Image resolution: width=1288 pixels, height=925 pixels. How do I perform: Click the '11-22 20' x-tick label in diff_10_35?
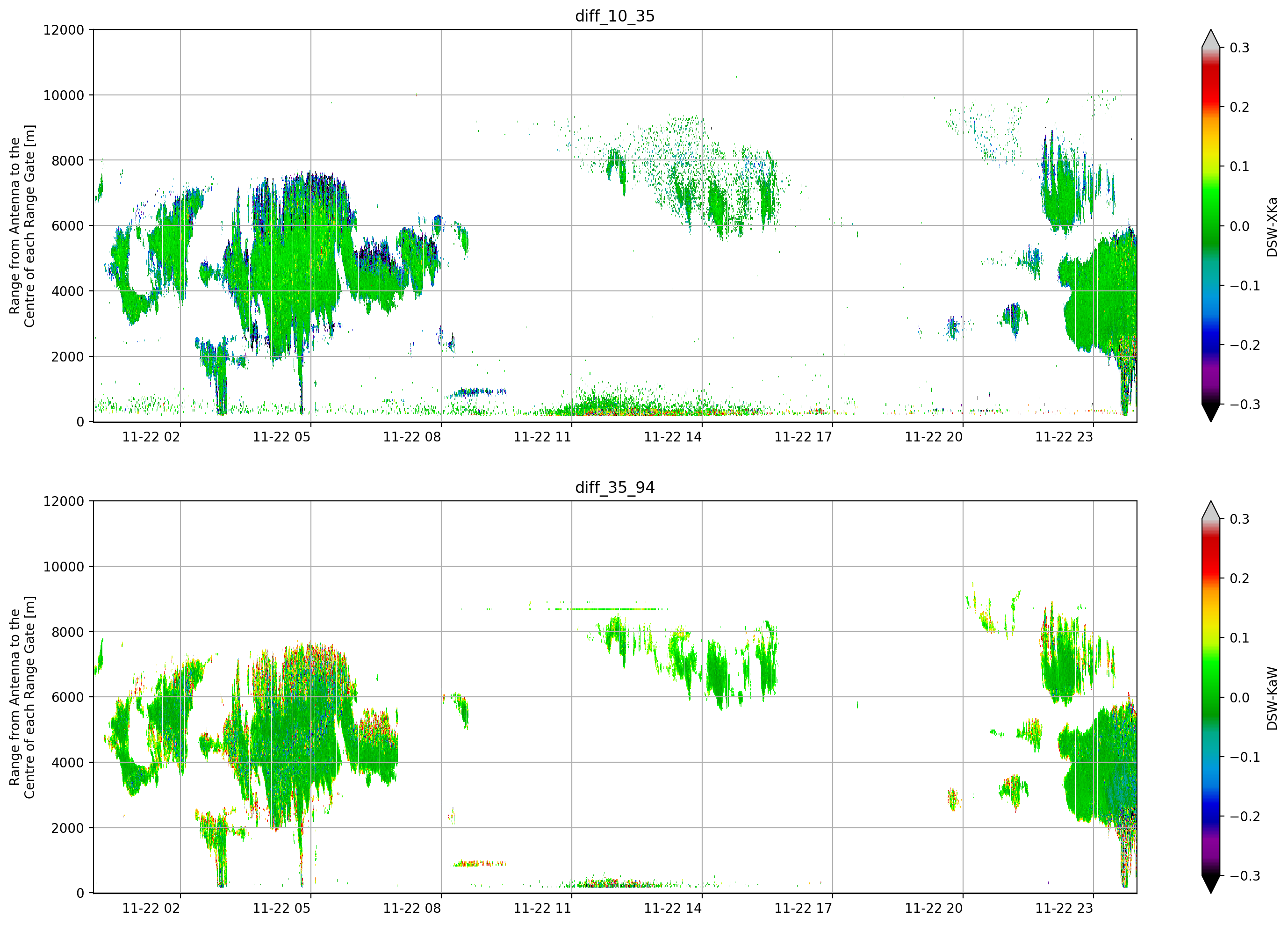pyautogui.click(x=934, y=437)
